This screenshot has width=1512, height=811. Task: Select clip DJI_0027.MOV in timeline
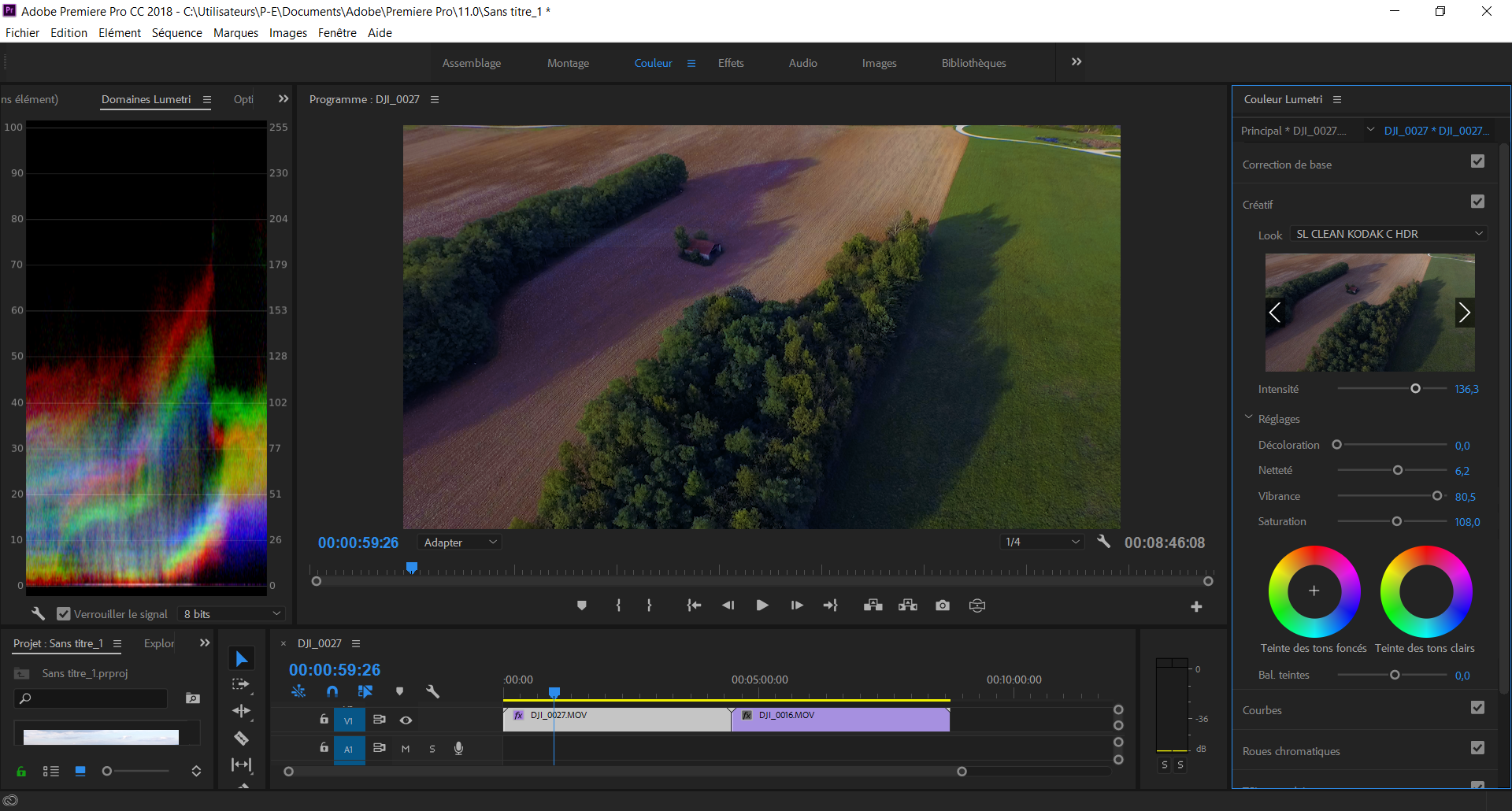click(617, 720)
